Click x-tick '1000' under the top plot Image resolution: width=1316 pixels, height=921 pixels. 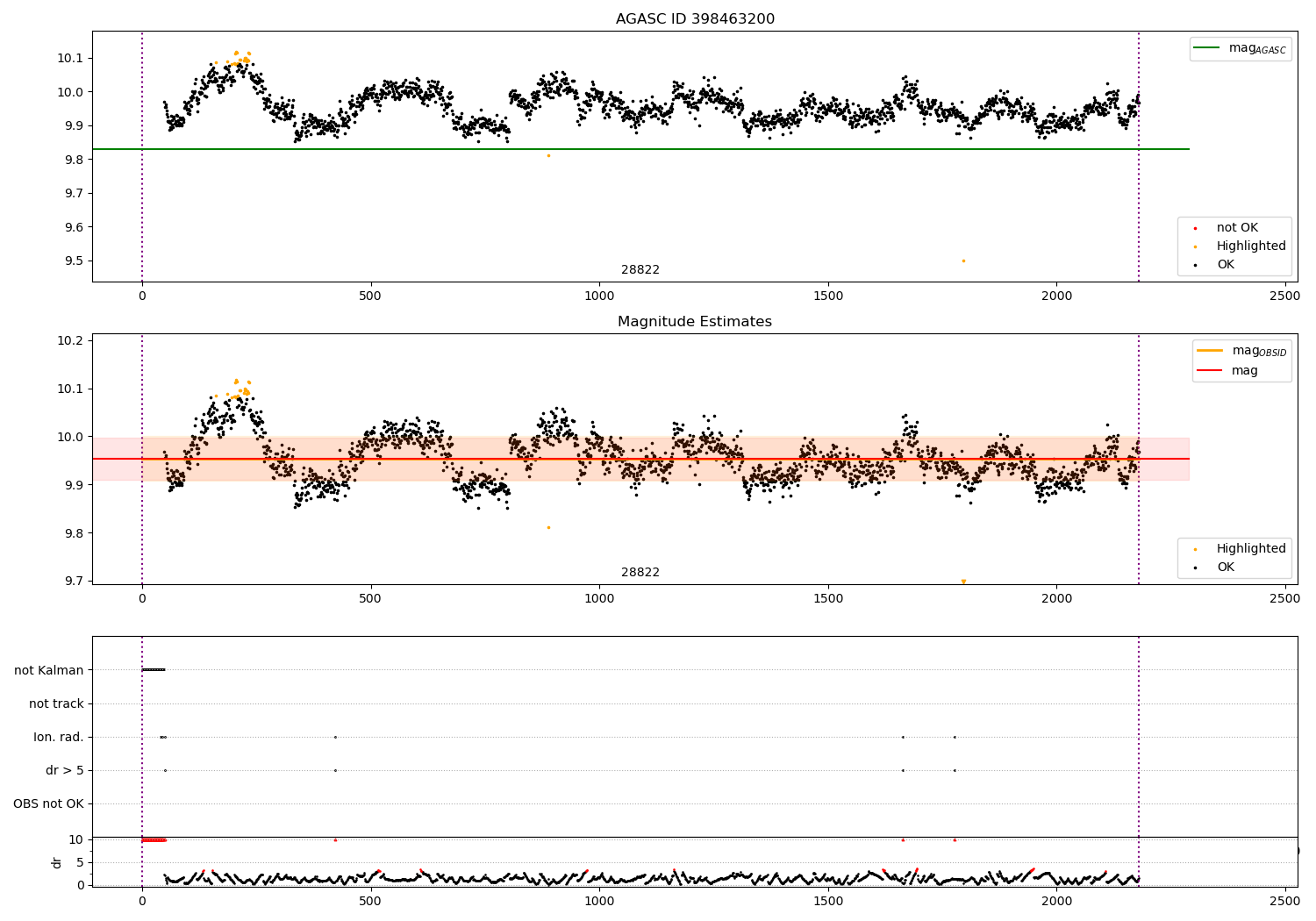(x=599, y=296)
